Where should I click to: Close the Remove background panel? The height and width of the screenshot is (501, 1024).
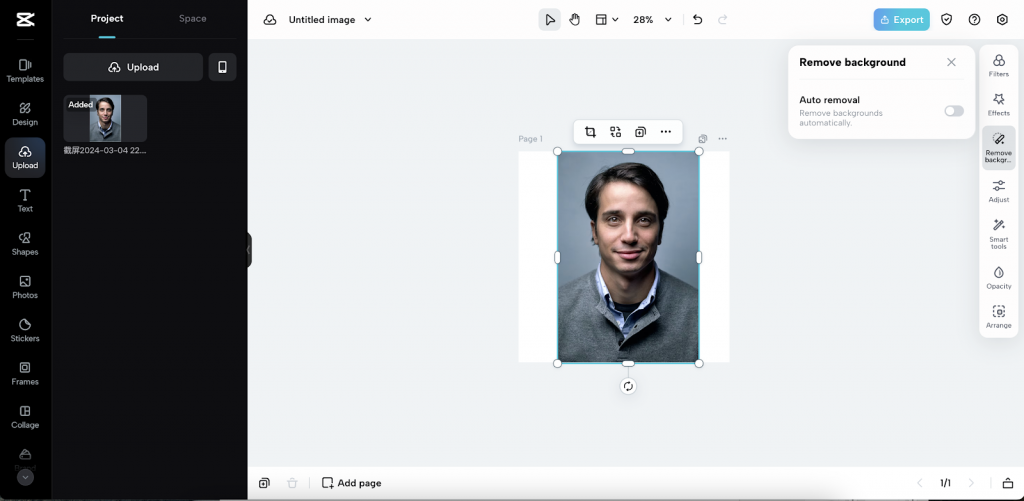click(x=951, y=62)
